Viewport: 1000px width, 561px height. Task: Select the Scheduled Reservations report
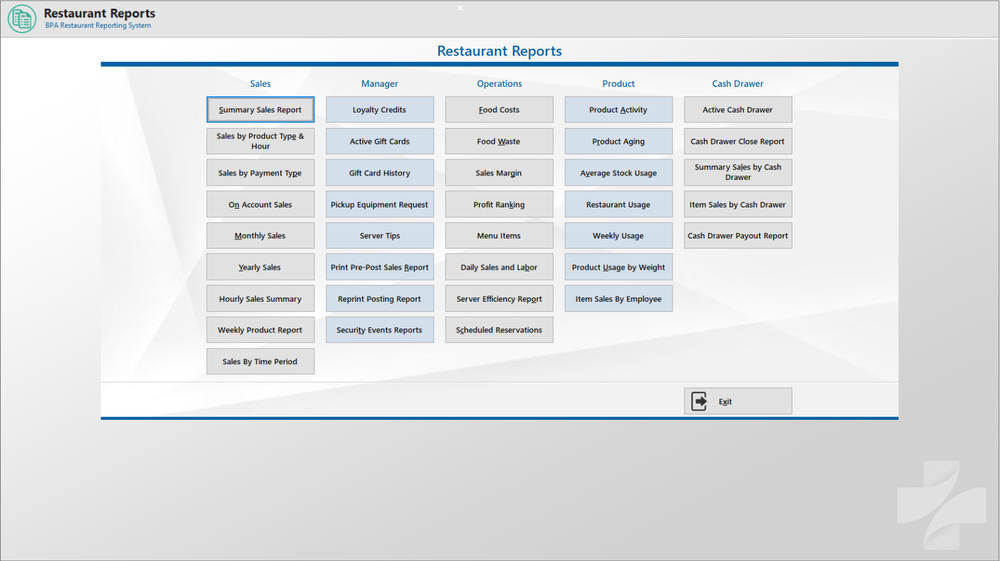coord(499,330)
